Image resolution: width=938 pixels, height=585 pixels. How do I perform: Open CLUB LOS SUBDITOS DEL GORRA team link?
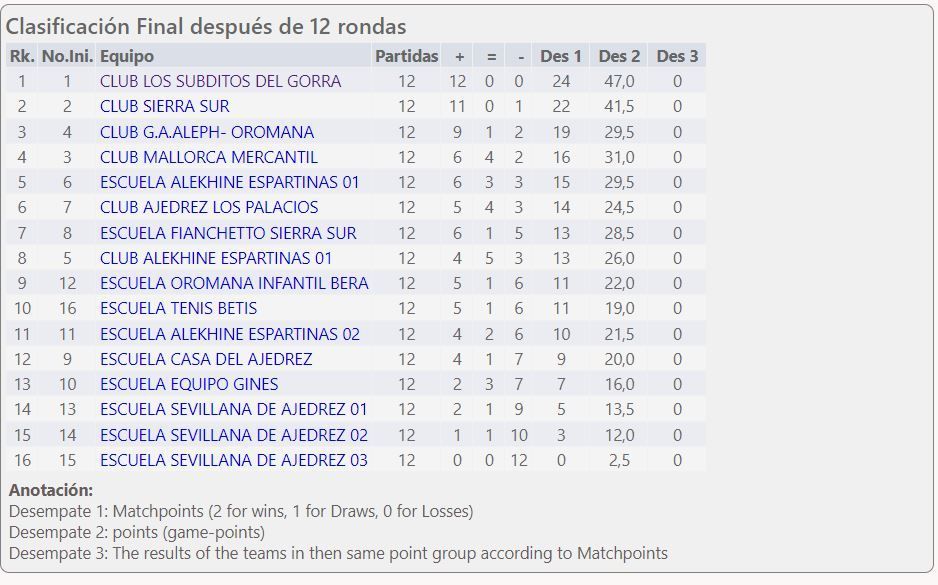[220, 81]
